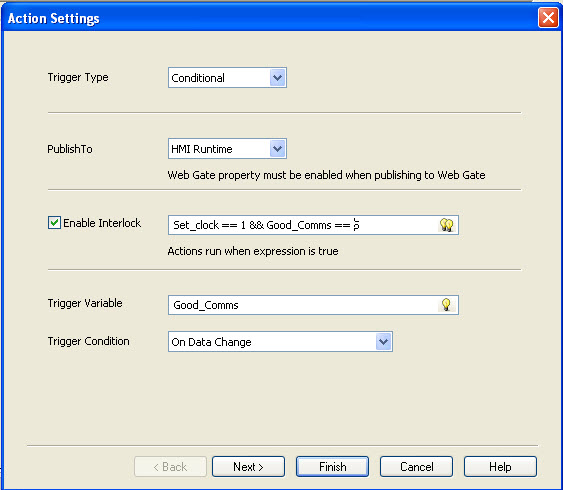563x490 pixels.
Task: Select the Conditional trigger type box
Action: [227, 78]
